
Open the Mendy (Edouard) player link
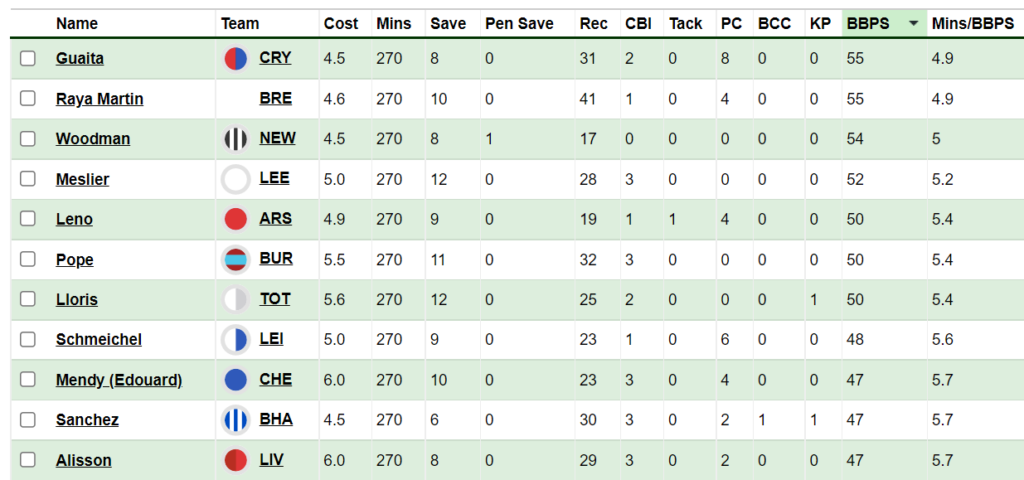118,380
